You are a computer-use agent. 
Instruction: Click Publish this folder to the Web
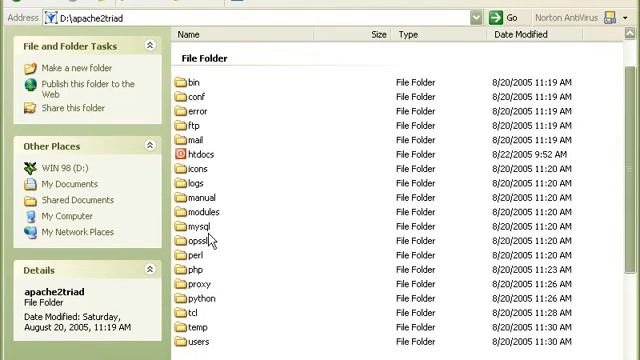tap(88, 89)
